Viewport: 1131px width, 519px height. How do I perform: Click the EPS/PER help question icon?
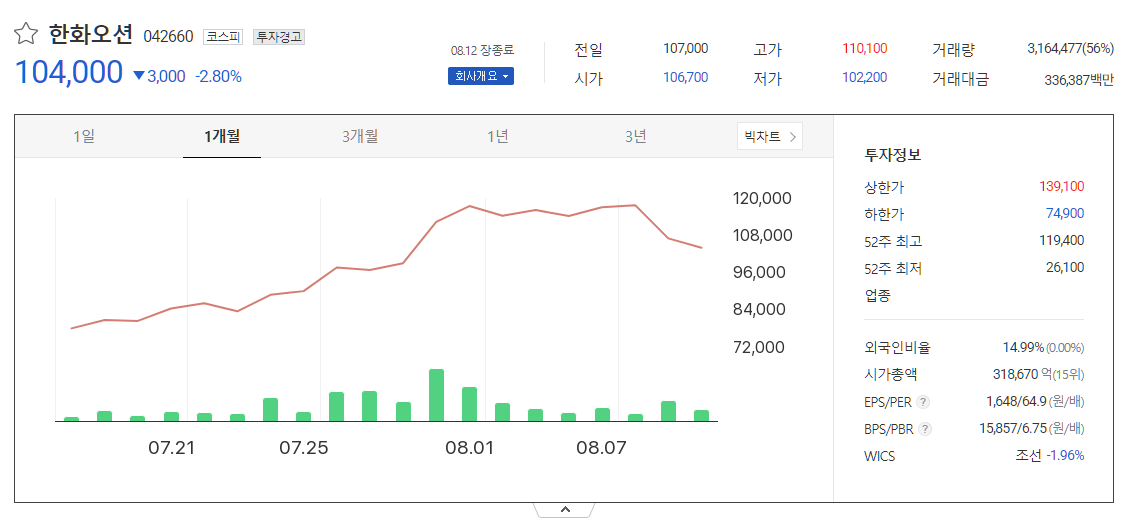click(923, 402)
